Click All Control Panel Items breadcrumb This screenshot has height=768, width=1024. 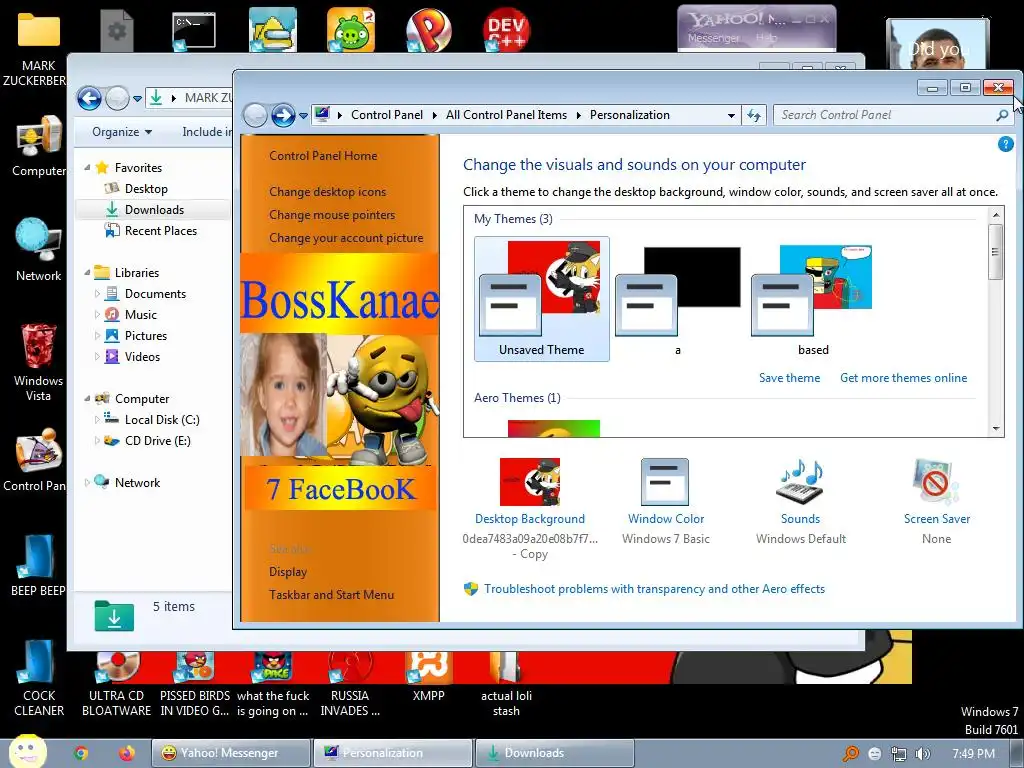click(506, 115)
